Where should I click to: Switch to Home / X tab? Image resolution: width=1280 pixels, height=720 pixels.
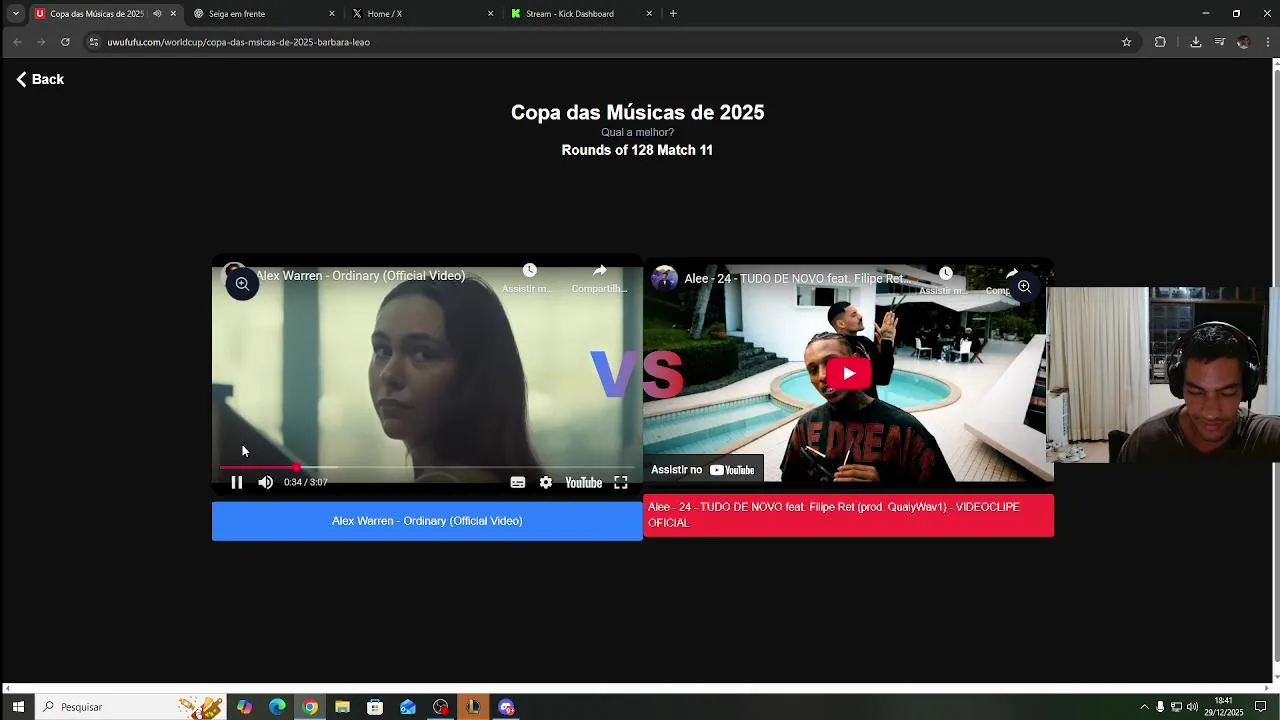424,14
